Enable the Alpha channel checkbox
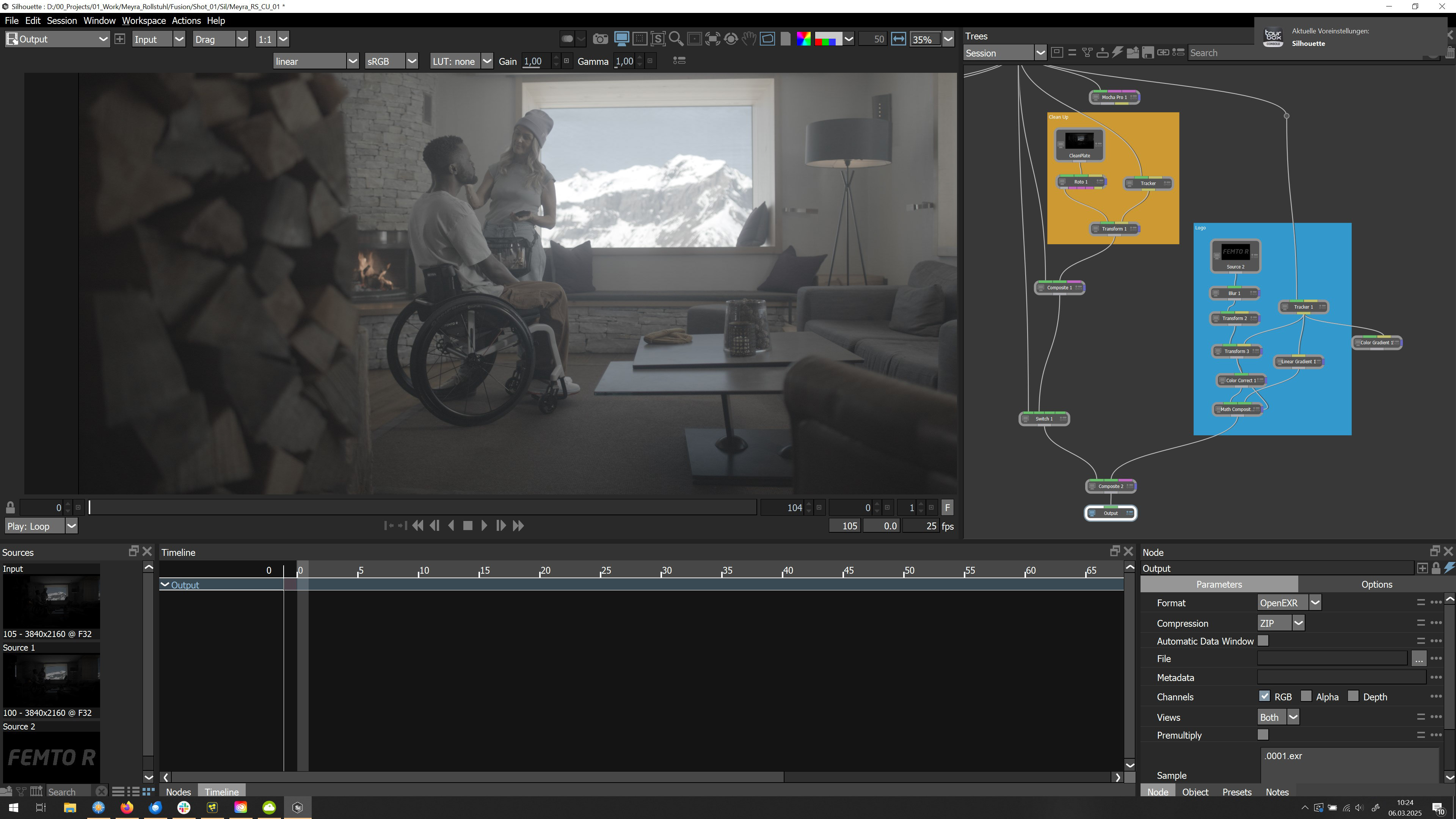 1305,697
